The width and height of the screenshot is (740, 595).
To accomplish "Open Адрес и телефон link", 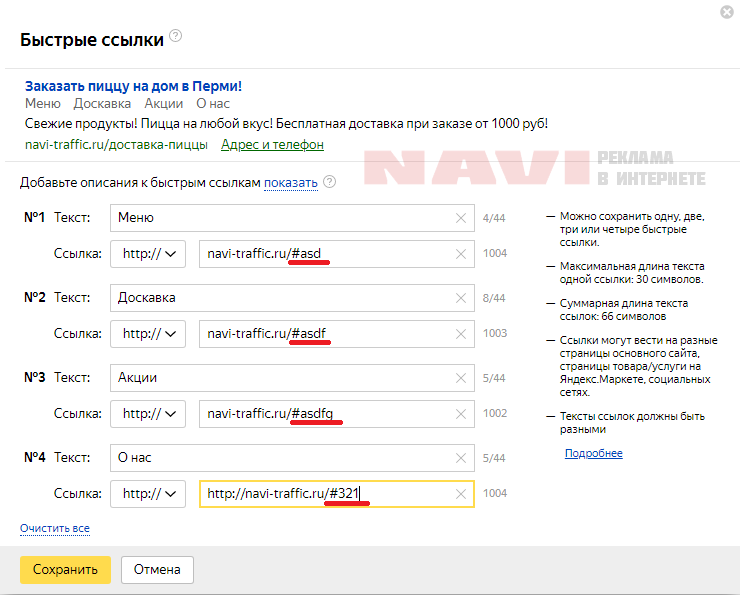I will coord(272,144).
